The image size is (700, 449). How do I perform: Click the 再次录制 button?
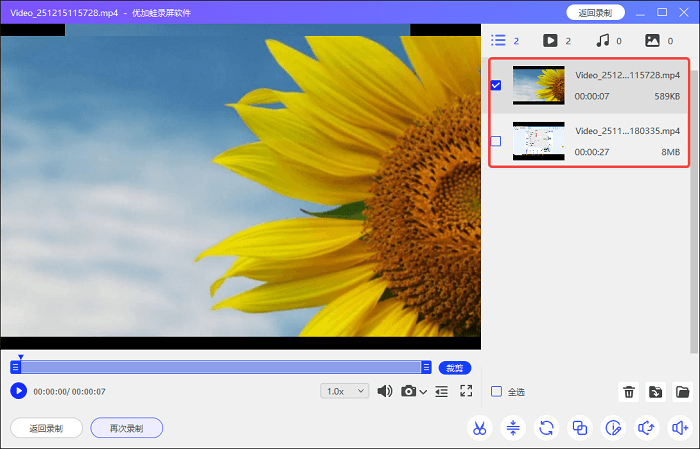coord(126,428)
